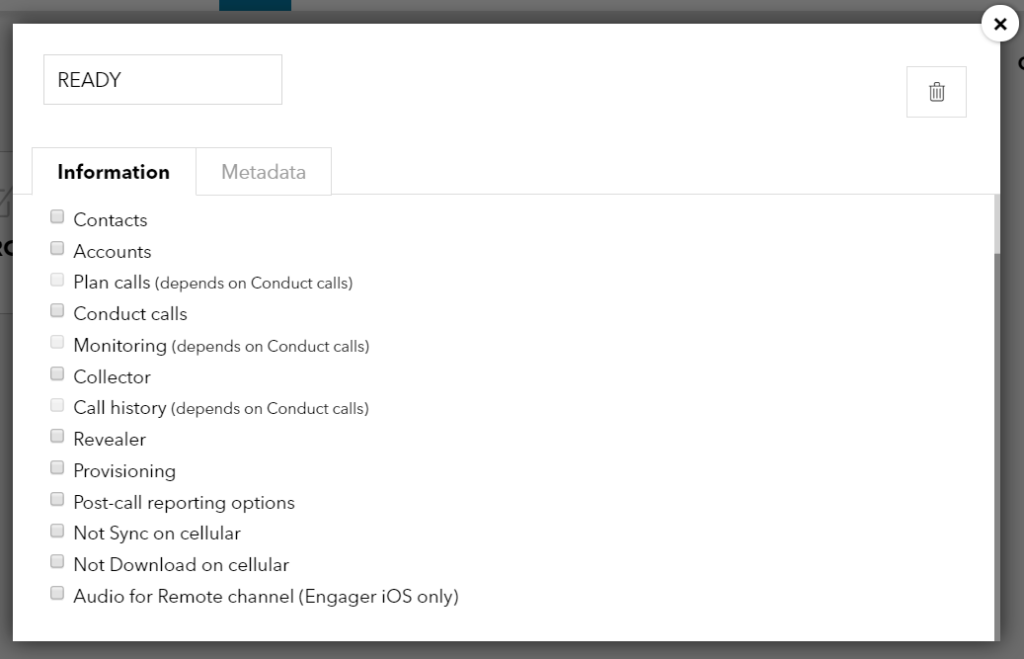Viewport: 1024px width, 659px height.
Task: Toggle the Call history checkbox
Action: coord(57,406)
